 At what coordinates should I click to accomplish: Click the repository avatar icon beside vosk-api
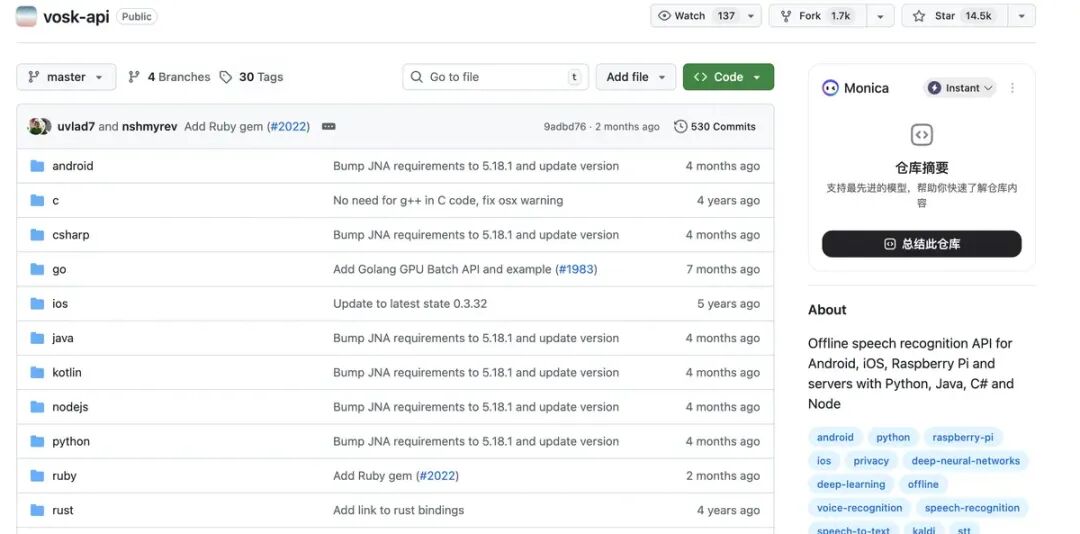(26, 16)
